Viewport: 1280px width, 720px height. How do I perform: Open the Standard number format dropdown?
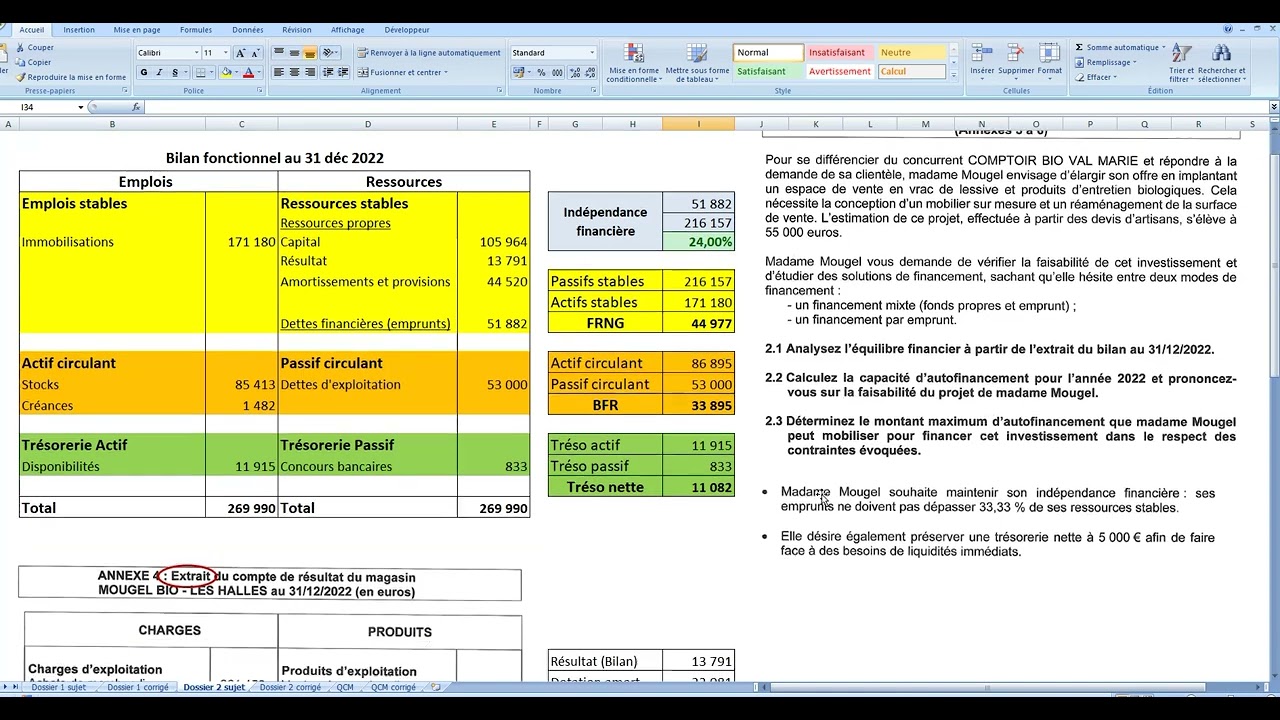[592, 53]
